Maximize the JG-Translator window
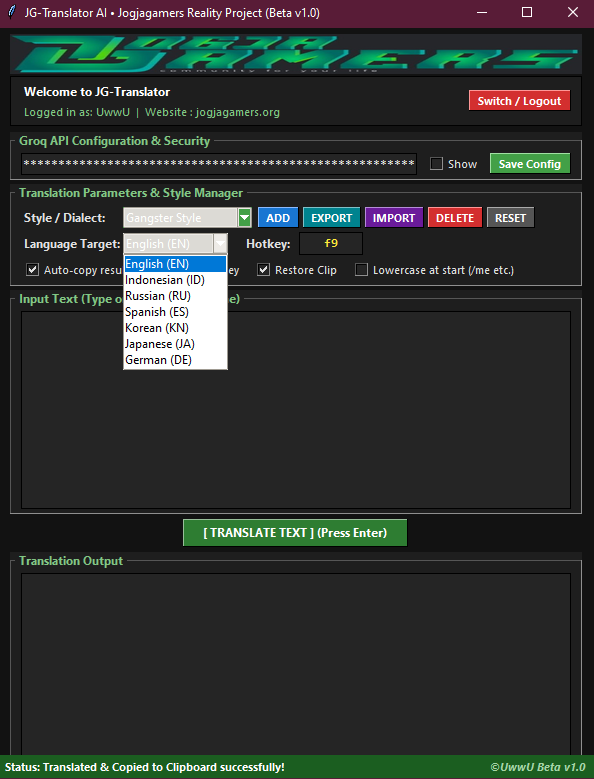Image resolution: width=594 pixels, height=779 pixels. click(x=527, y=12)
